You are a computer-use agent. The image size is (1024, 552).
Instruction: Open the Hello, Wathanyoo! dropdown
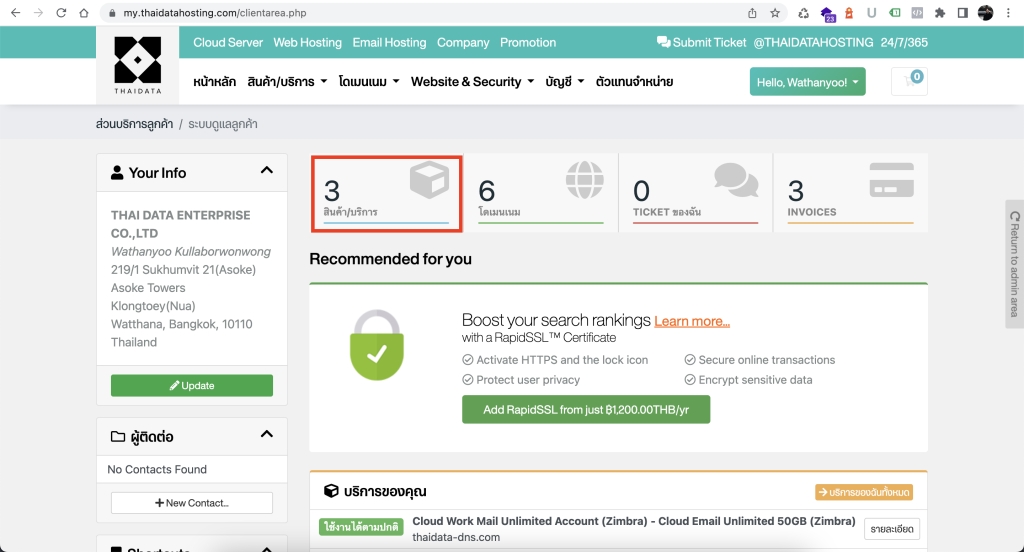click(x=807, y=82)
